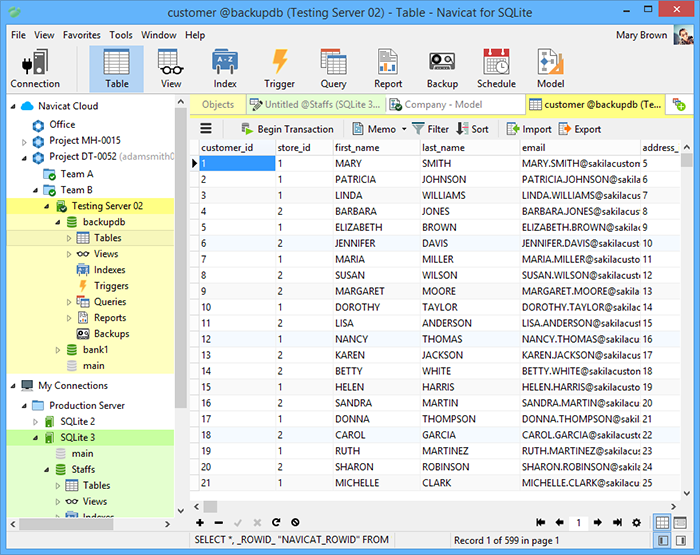The width and height of the screenshot is (700, 555).
Task: Toggle the right information pane
Action: pyautogui.click(x=680, y=541)
